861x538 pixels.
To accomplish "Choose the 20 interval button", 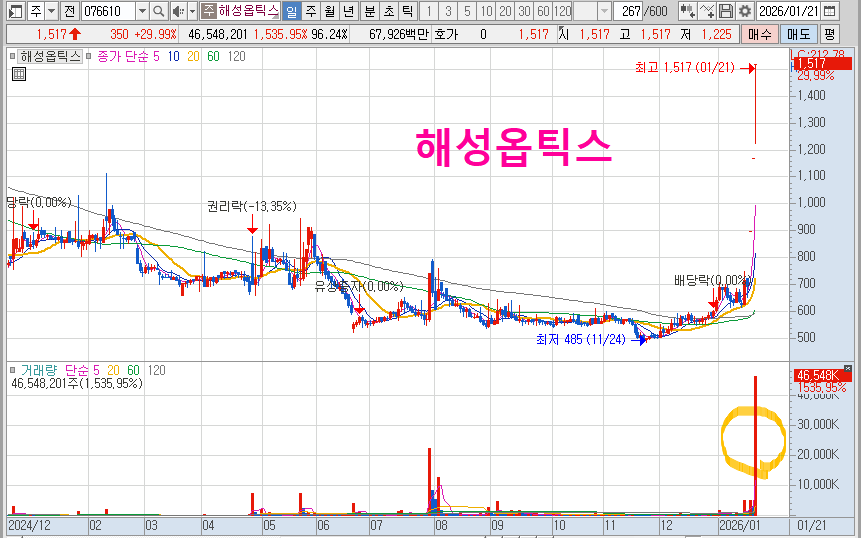I will (x=505, y=10).
